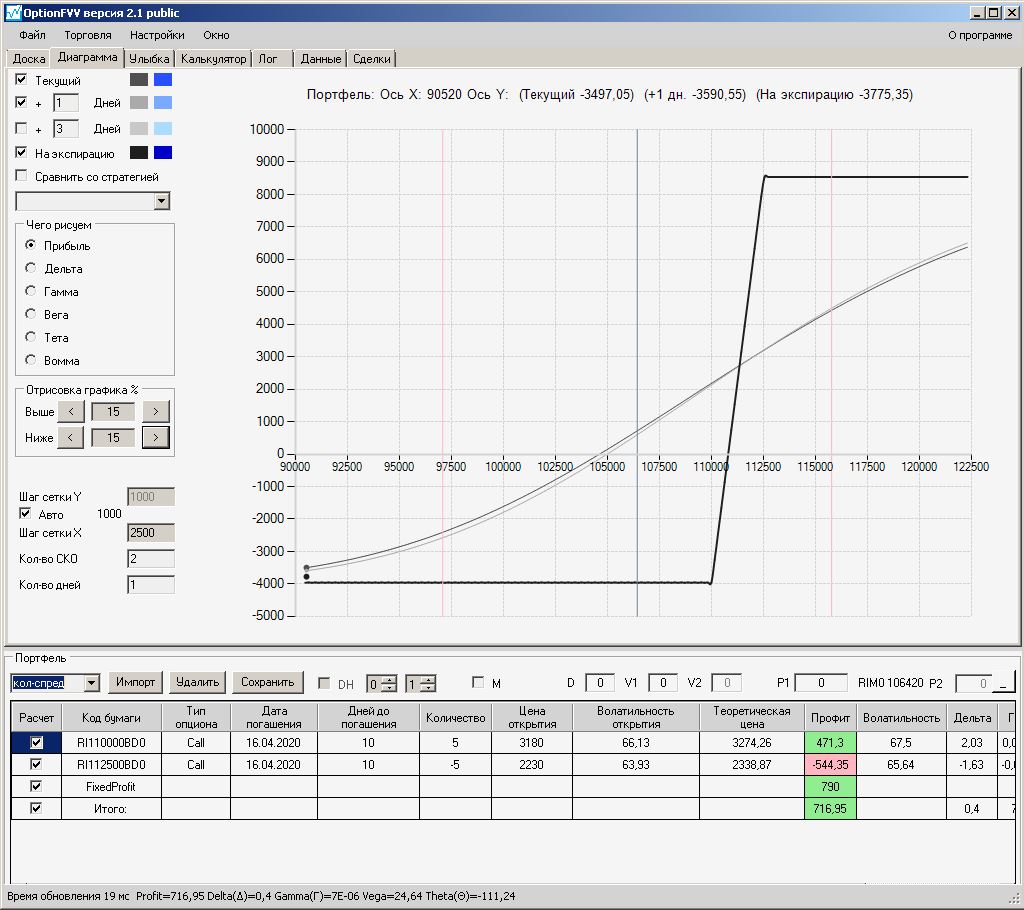The width and height of the screenshot is (1024, 910).
Task: Uncheck the FixedProfit row checkbox
Action: pos(36,786)
